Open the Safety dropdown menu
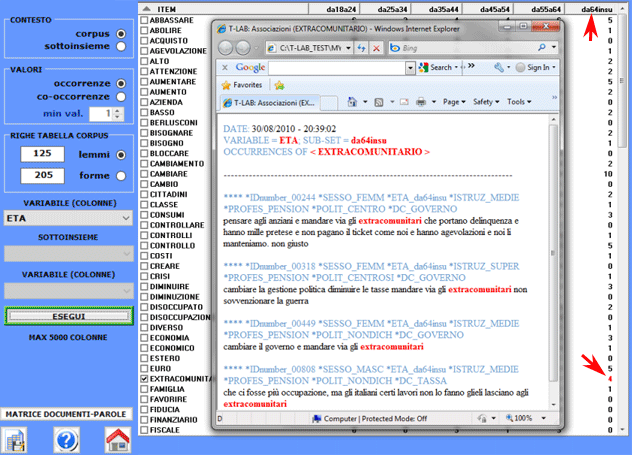 [x=488, y=102]
